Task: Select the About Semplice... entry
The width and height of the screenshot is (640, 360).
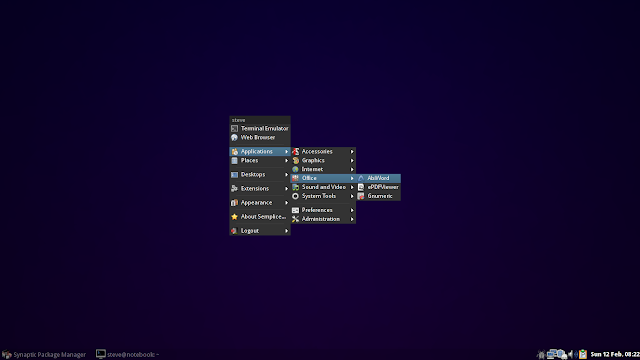Action: tap(260, 217)
